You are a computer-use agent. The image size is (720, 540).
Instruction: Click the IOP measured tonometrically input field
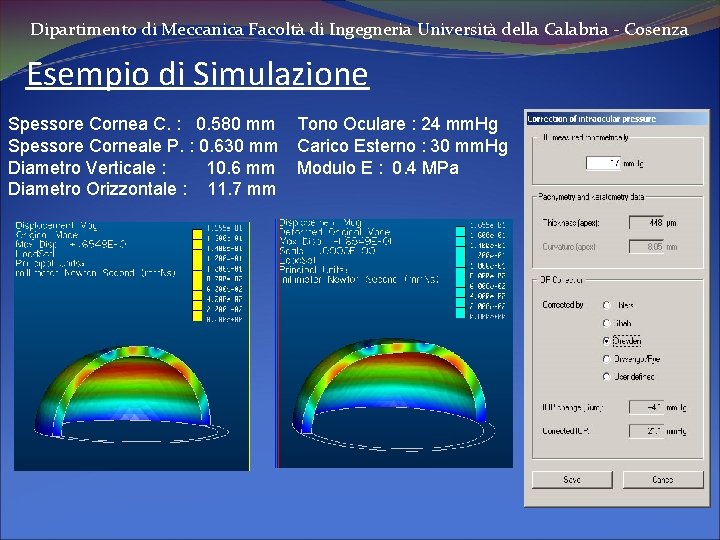point(603,163)
